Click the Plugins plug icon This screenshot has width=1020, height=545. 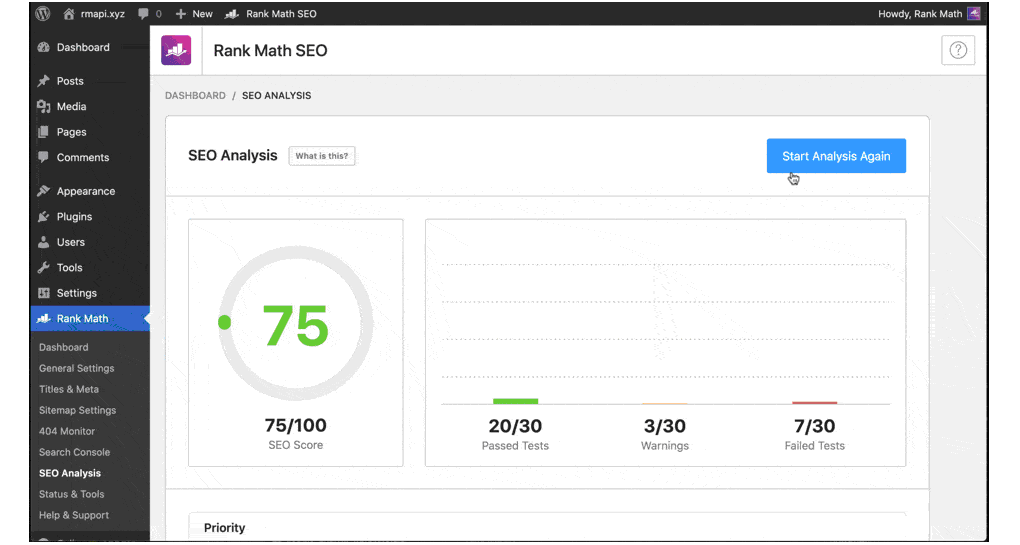pos(44,217)
